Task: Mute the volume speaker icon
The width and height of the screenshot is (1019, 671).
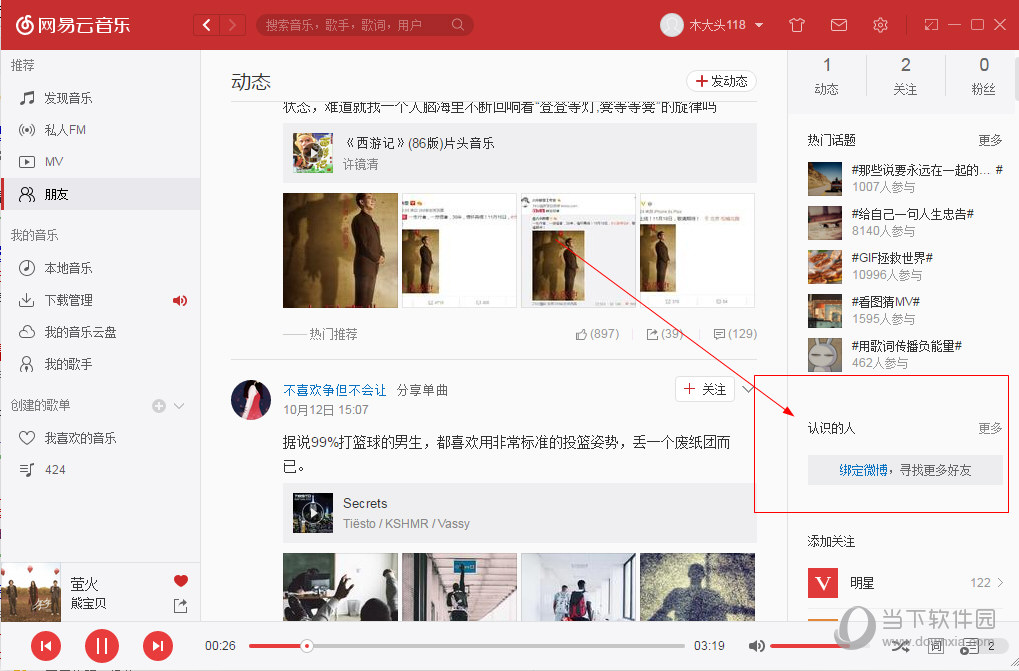Action: (x=757, y=646)
